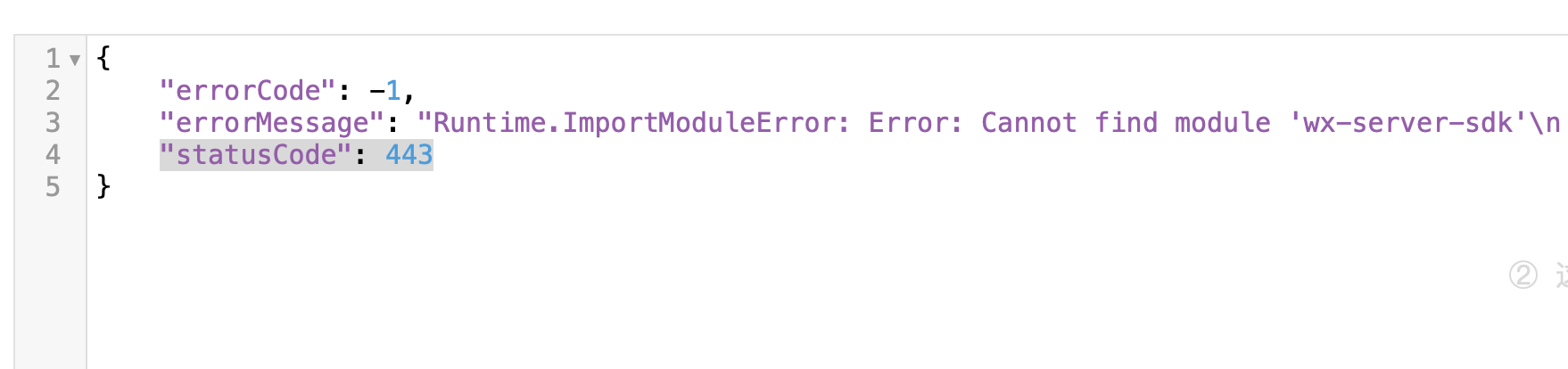Select line number 5 in the gutter
This screenshot has height=369, width=1568.
tap(53, 187)
